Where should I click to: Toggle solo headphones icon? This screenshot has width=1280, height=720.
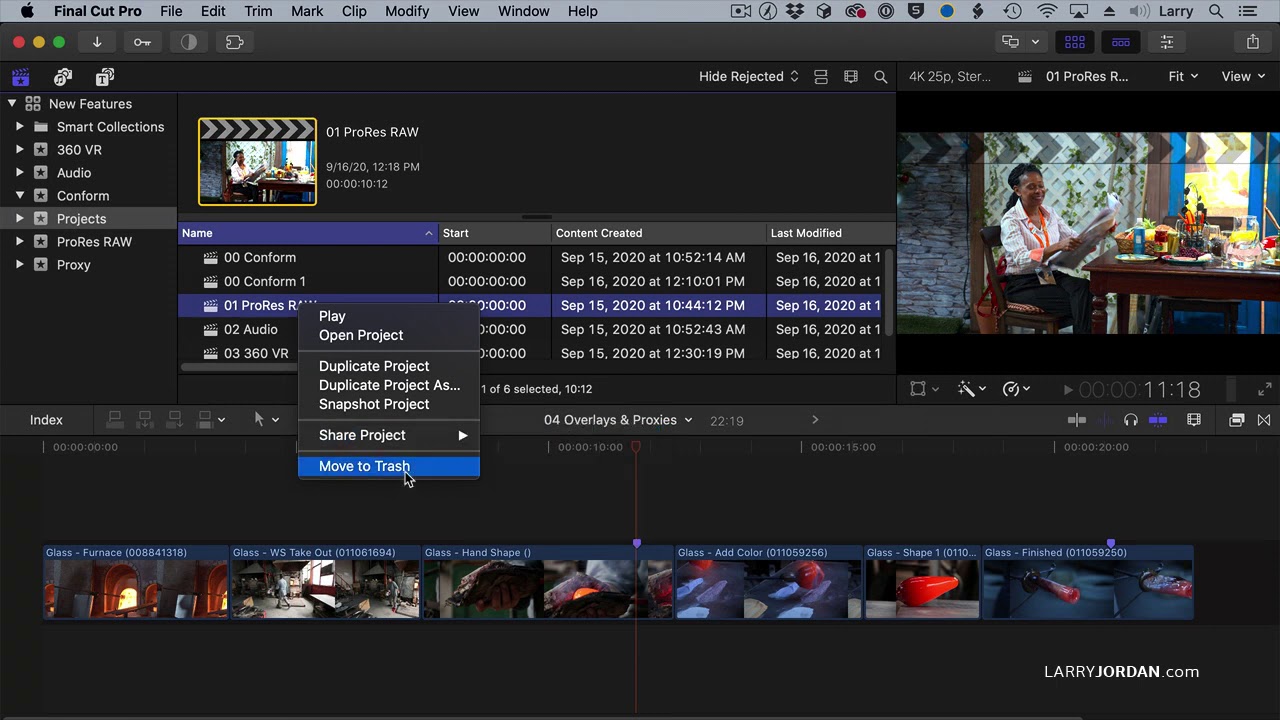pos(1131,420)
